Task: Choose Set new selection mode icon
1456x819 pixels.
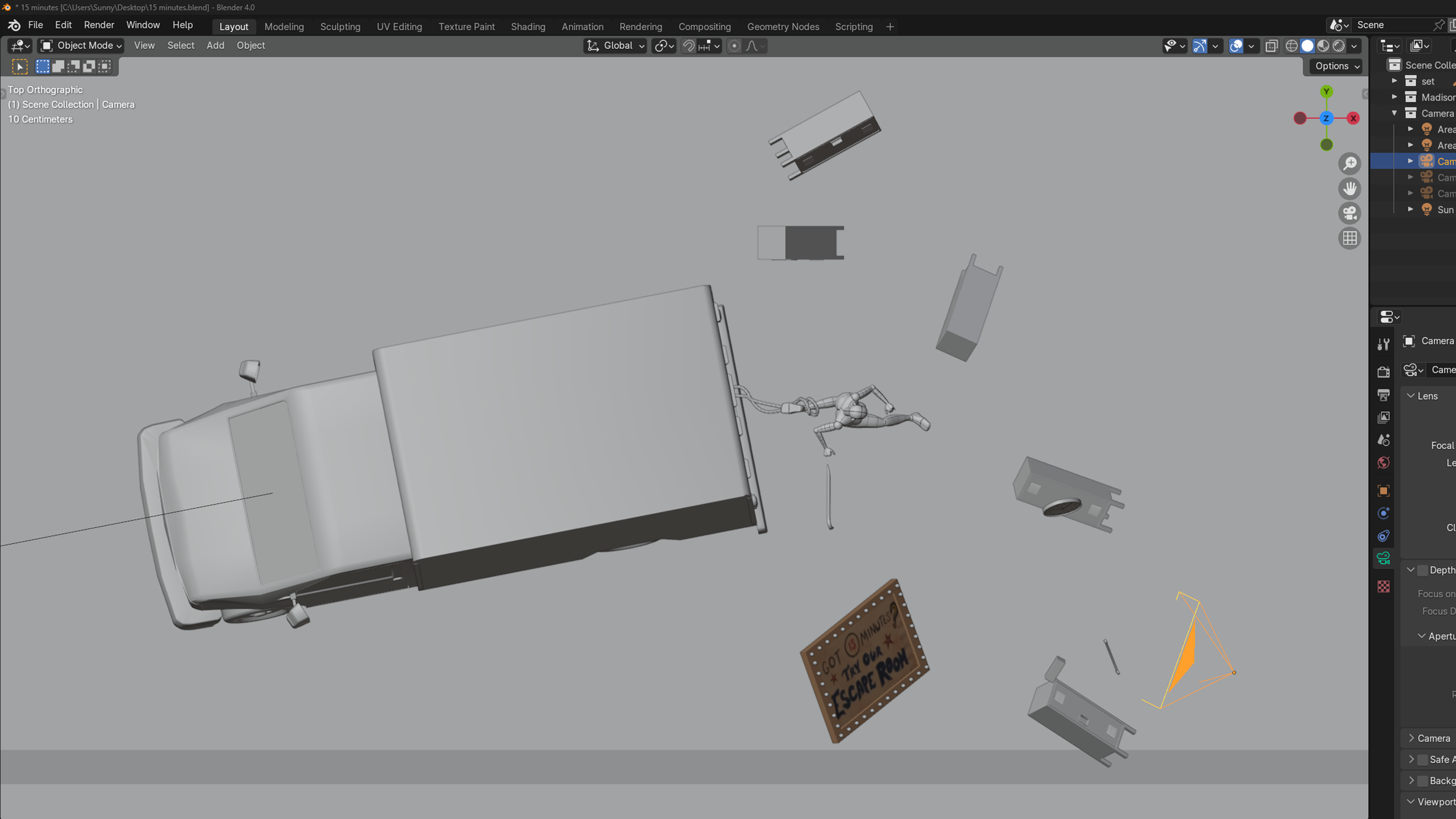Action: pos(43,66)
